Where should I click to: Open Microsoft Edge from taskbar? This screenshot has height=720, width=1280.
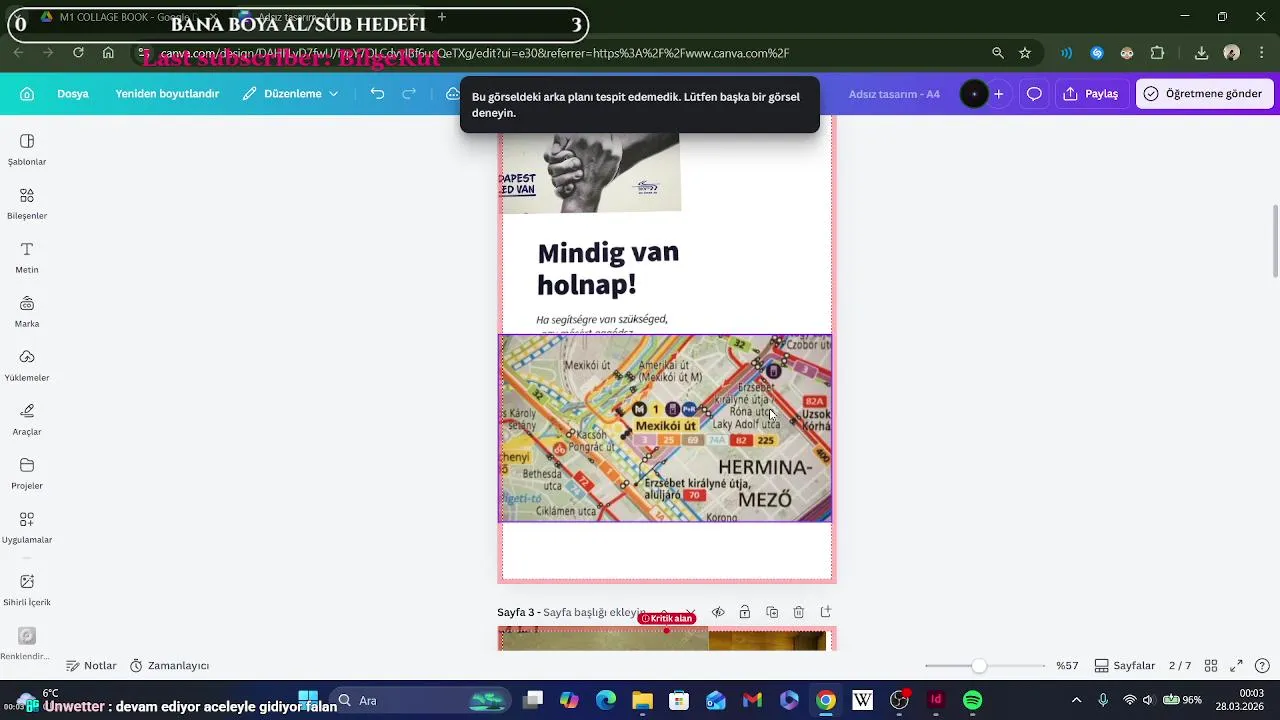pyautogui.click(x=606, y=700)
